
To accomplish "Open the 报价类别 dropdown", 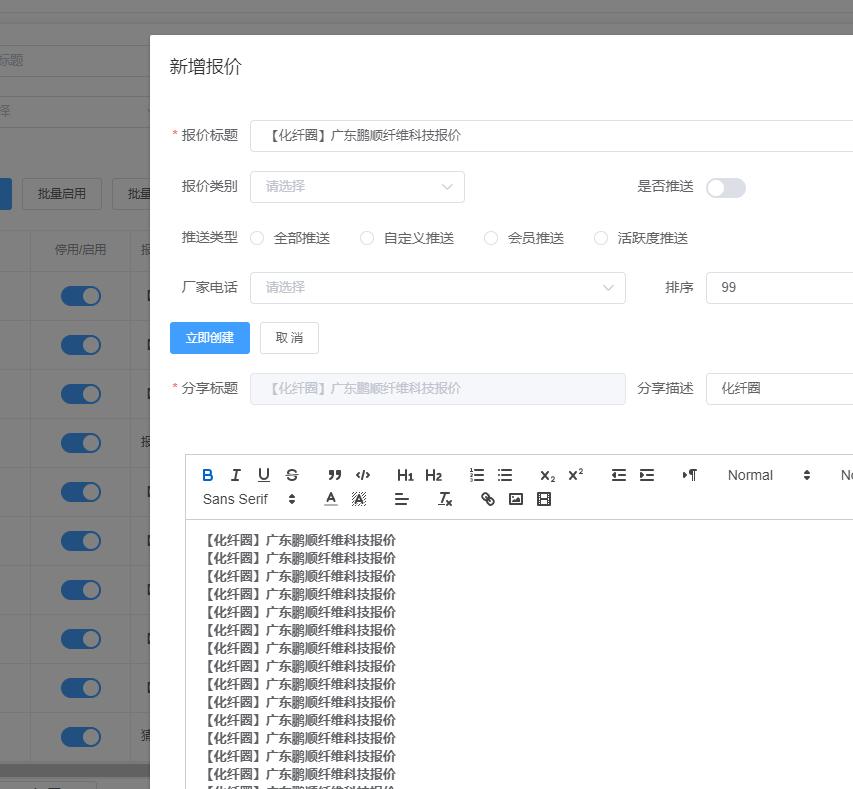I will click(x=357, y=187).
